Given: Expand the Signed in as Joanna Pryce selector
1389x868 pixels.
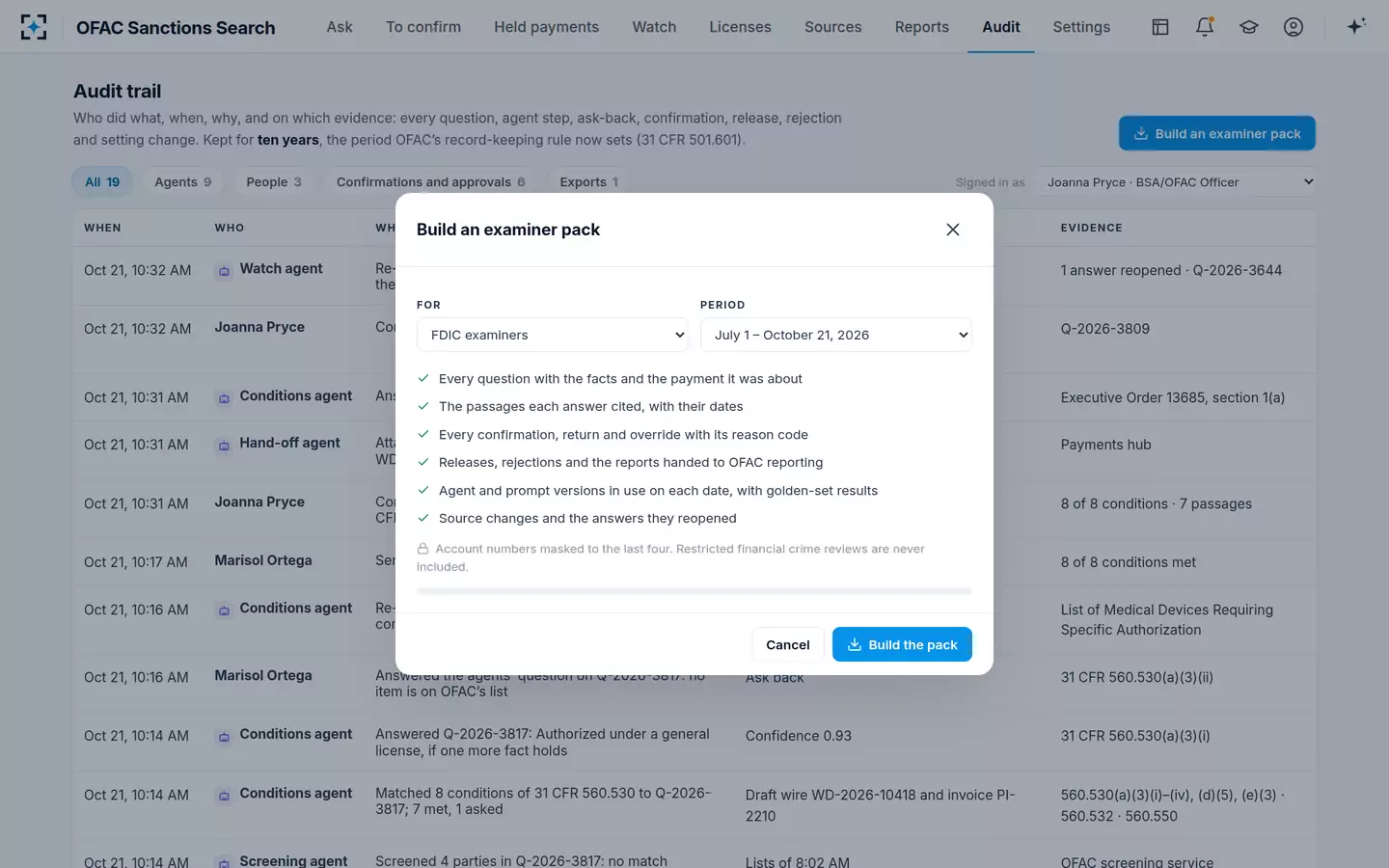Looking at the screenshot, I should pyautogui.click(x=1176, y=182).
